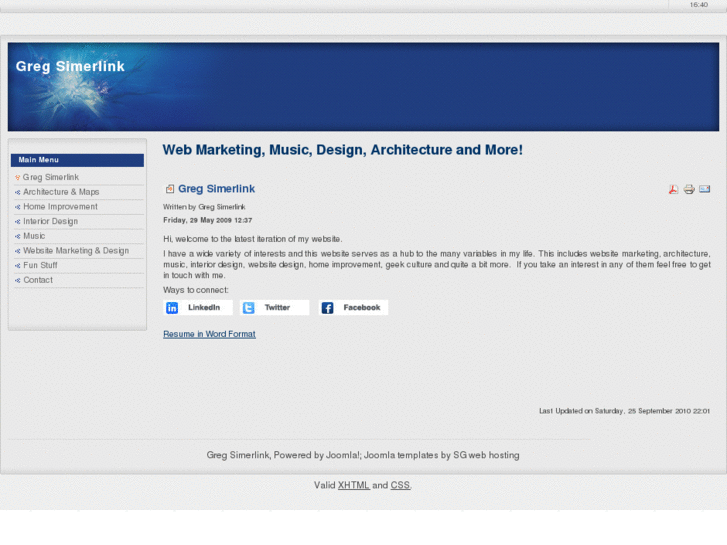Open the XHTML validation link
727x545 pixels.
(354, 485)
